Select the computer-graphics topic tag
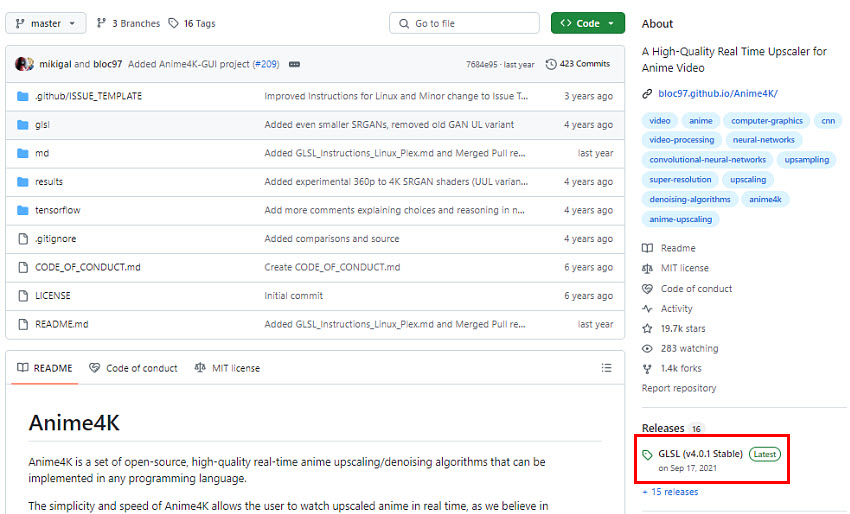The image size is (850, 514). tap(767, 120)
